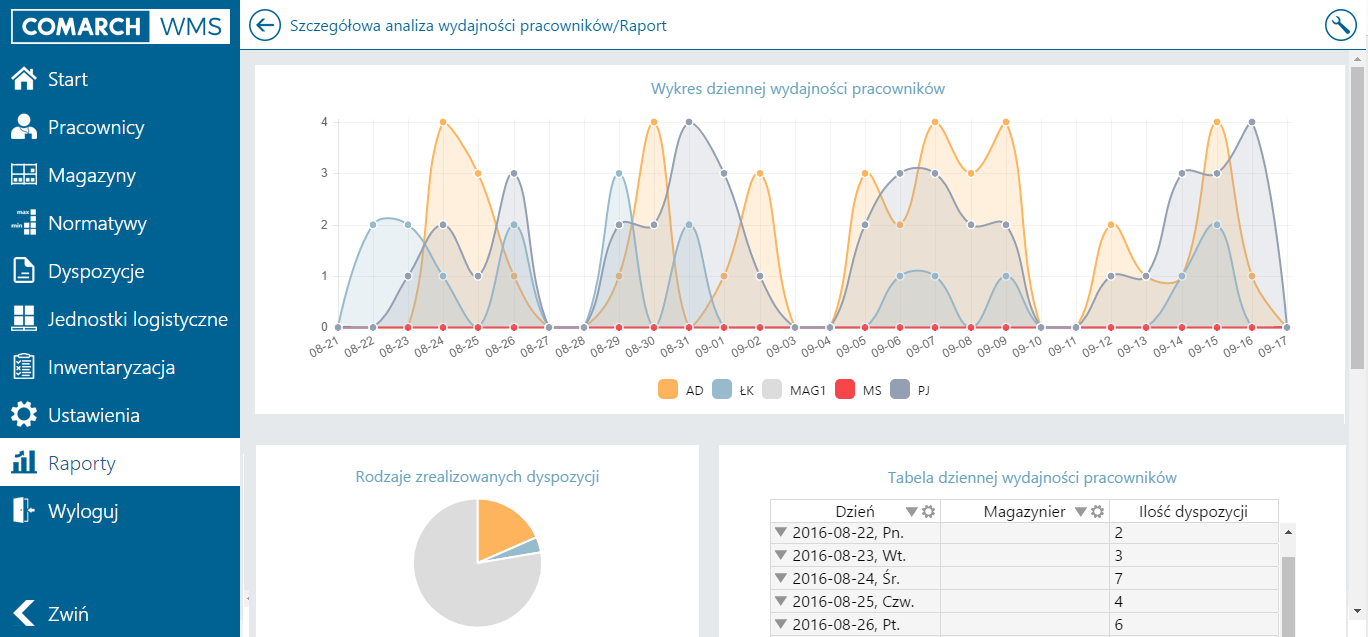Click the back arrow icon in header

point(265,25)
